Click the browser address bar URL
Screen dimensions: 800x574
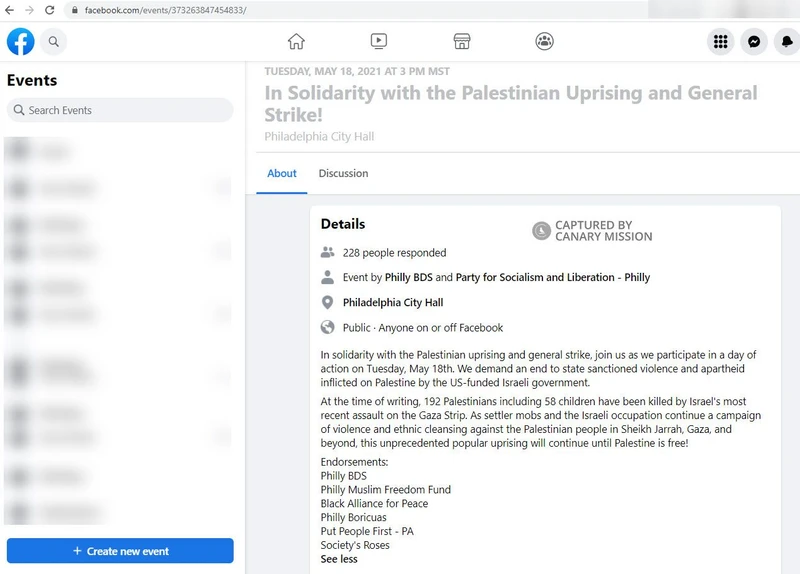pos(166,10)
